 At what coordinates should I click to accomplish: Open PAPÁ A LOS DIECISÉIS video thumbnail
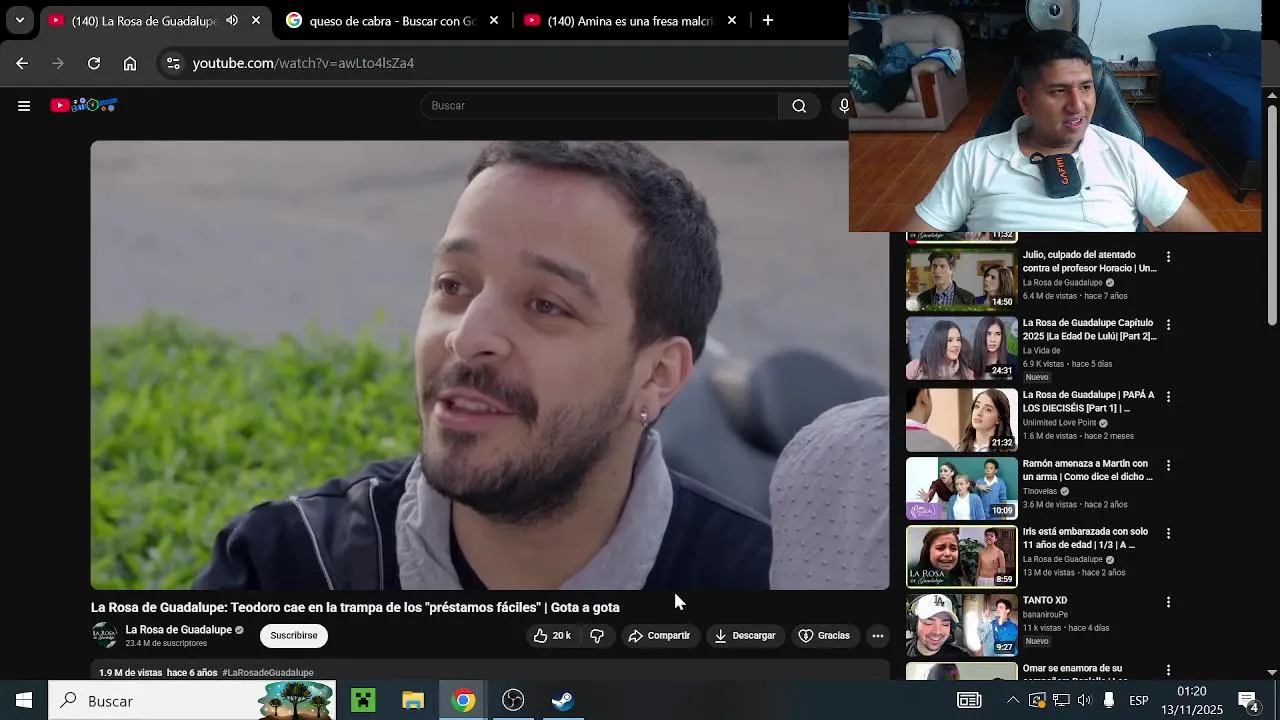[x=961, y=420]
